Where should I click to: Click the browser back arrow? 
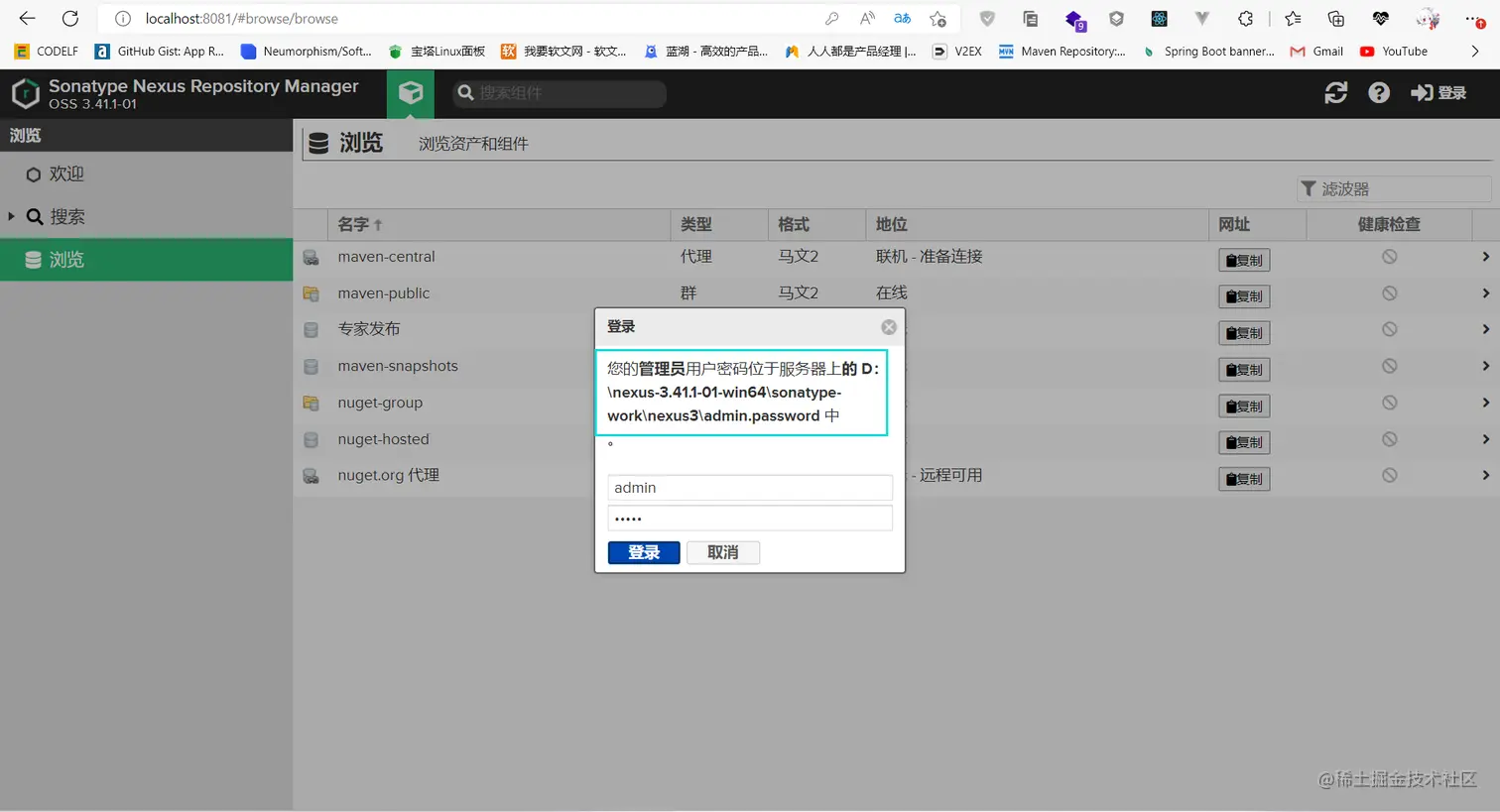point(27,18)
